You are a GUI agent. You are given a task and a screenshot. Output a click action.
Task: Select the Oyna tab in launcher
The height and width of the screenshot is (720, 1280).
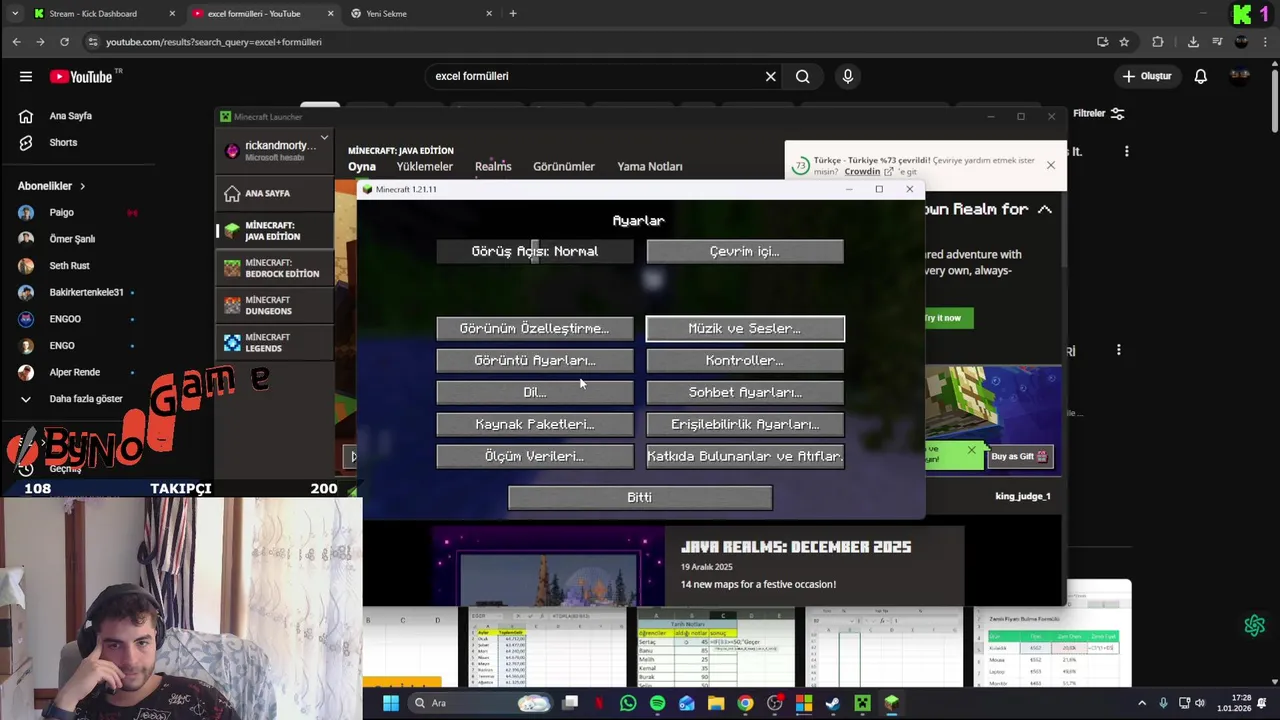[x=362, y=167]
